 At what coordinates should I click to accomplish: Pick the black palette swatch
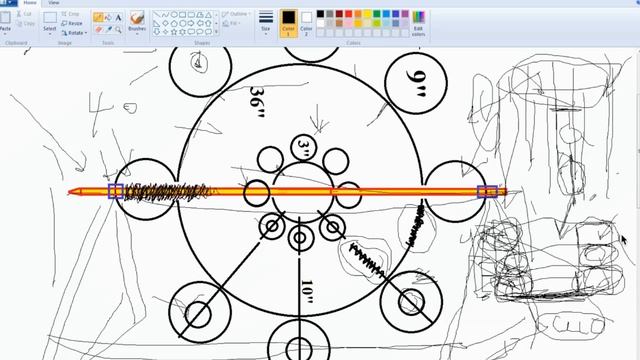(320, 14)
